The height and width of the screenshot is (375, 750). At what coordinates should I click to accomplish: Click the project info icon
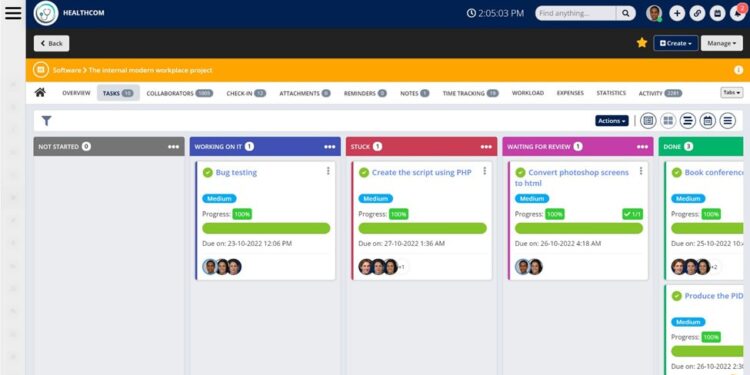[x=739, y=70]
